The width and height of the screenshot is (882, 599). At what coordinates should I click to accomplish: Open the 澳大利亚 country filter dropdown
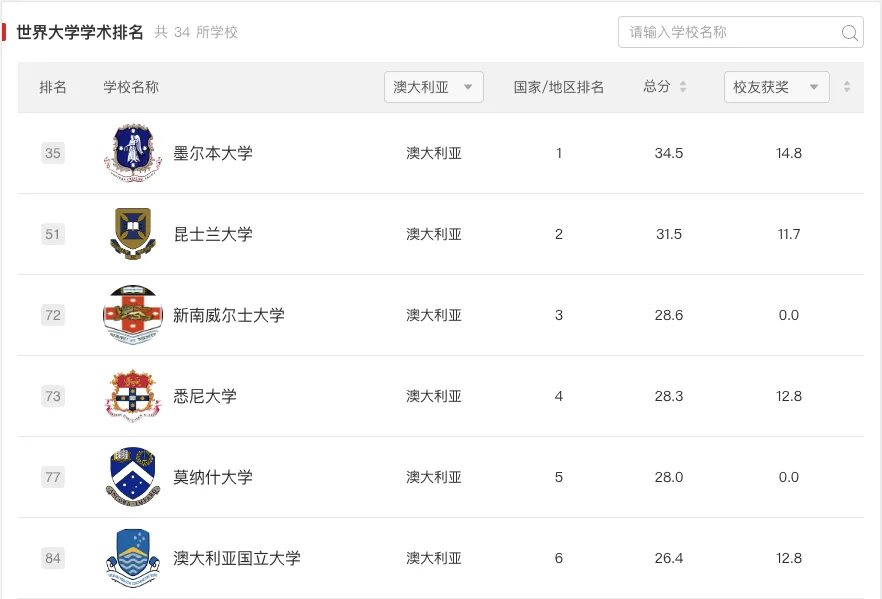point(434,87)
